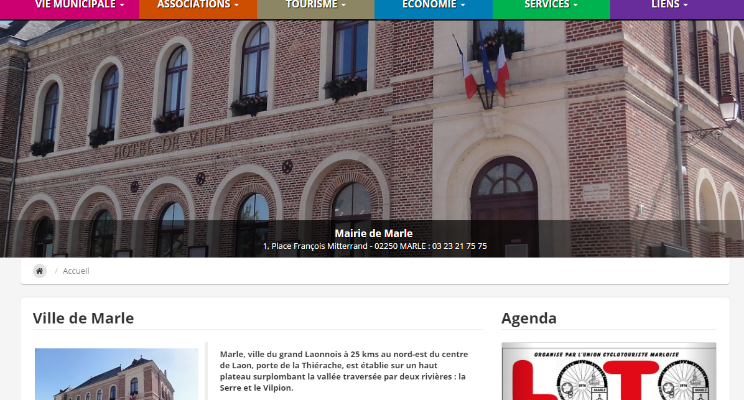
Task: Click the home icon in breadcrumb
Action: point(40,271)
